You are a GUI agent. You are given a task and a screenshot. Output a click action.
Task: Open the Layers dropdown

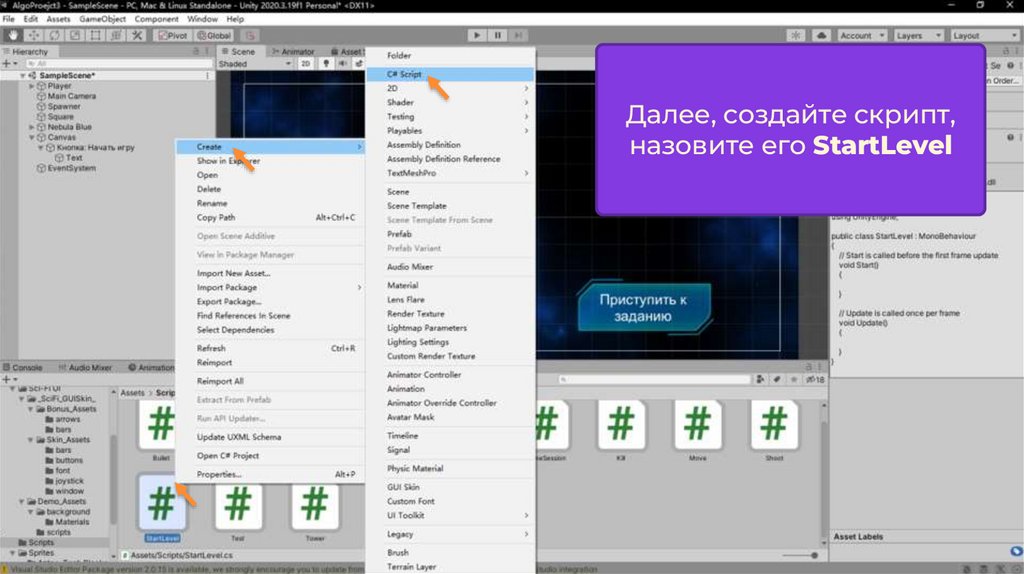[x=918, y=35]
